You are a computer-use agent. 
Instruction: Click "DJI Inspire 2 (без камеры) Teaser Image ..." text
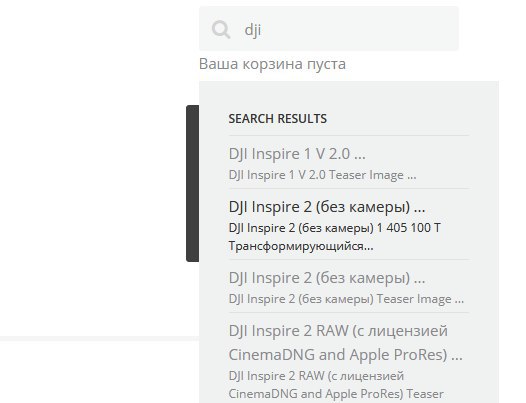click(346, 299)
